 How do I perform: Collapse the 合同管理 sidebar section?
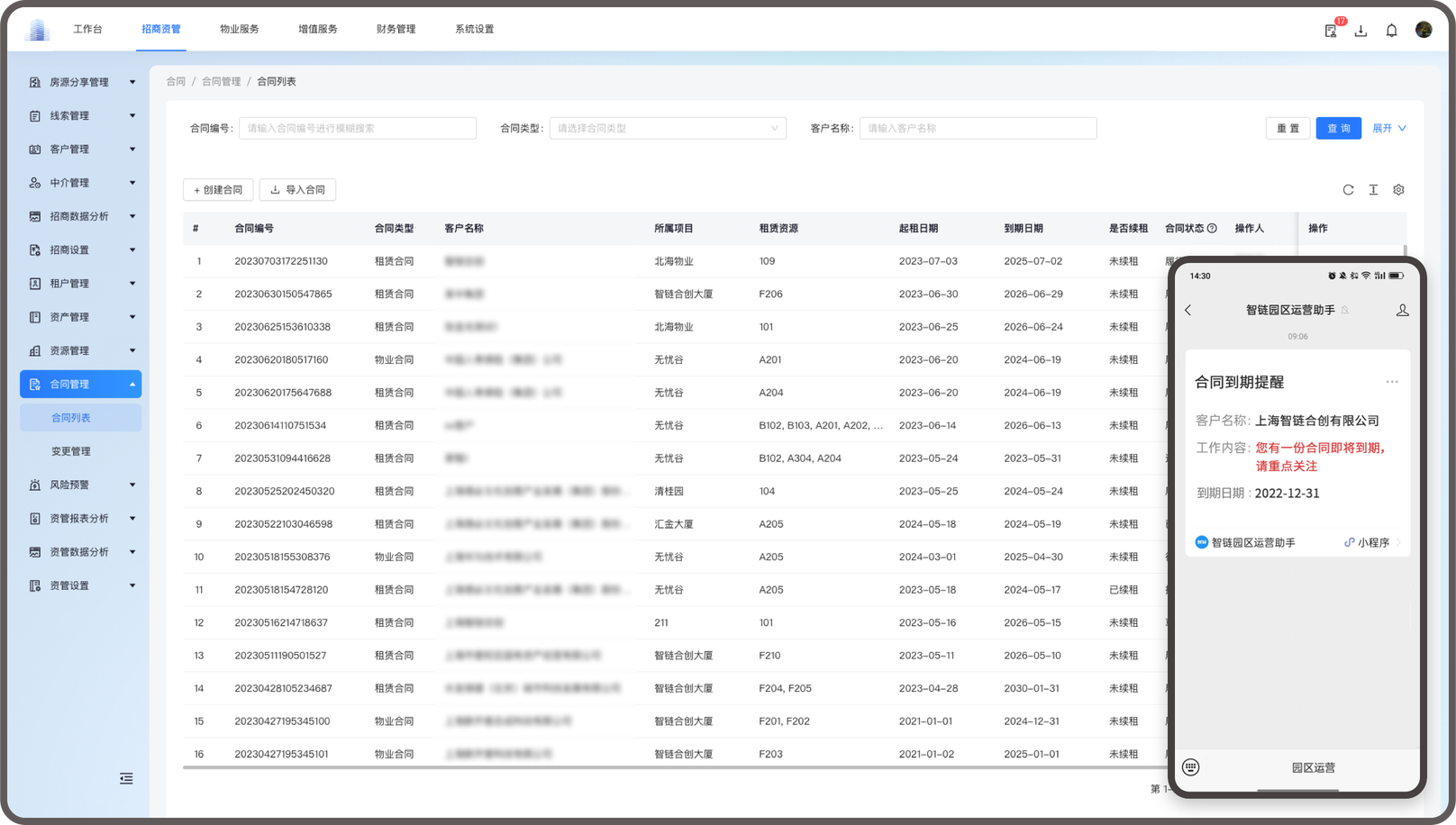pyautogui.click(x=81, y=385)
